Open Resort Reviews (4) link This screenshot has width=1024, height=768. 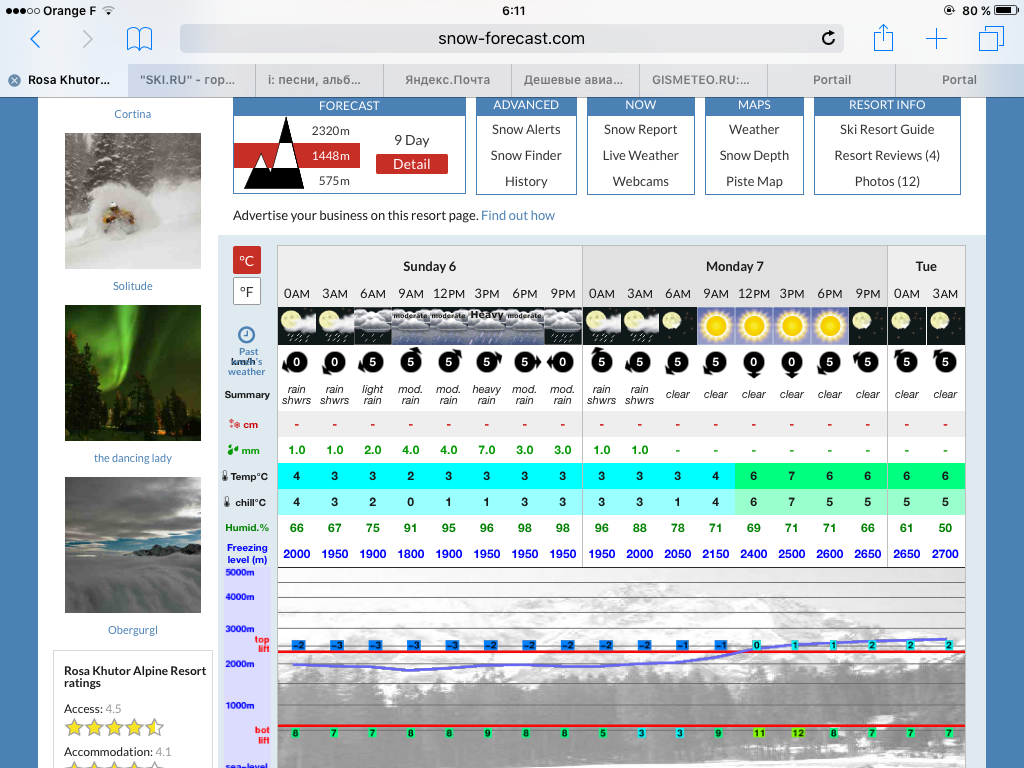(x=887, y=155)
